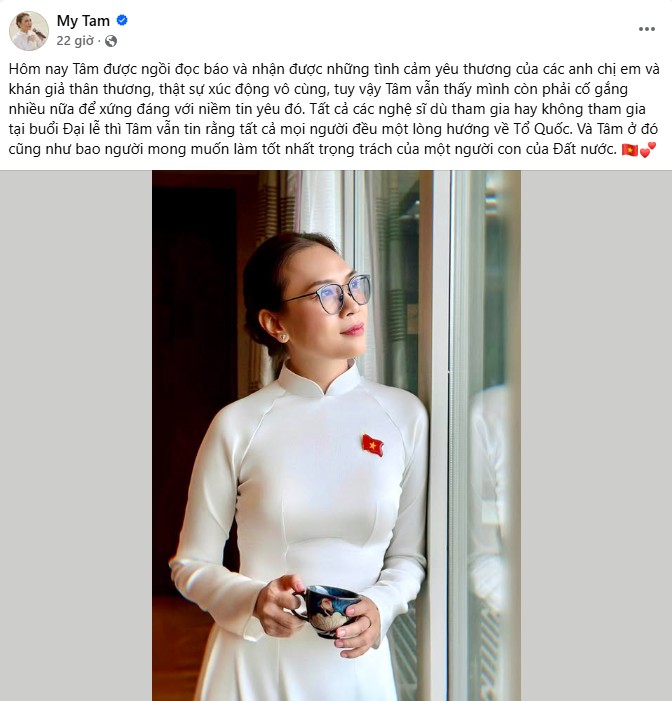672x701 pixels.
Task: Click the gray area left of the photo
Action: point(76,435)
